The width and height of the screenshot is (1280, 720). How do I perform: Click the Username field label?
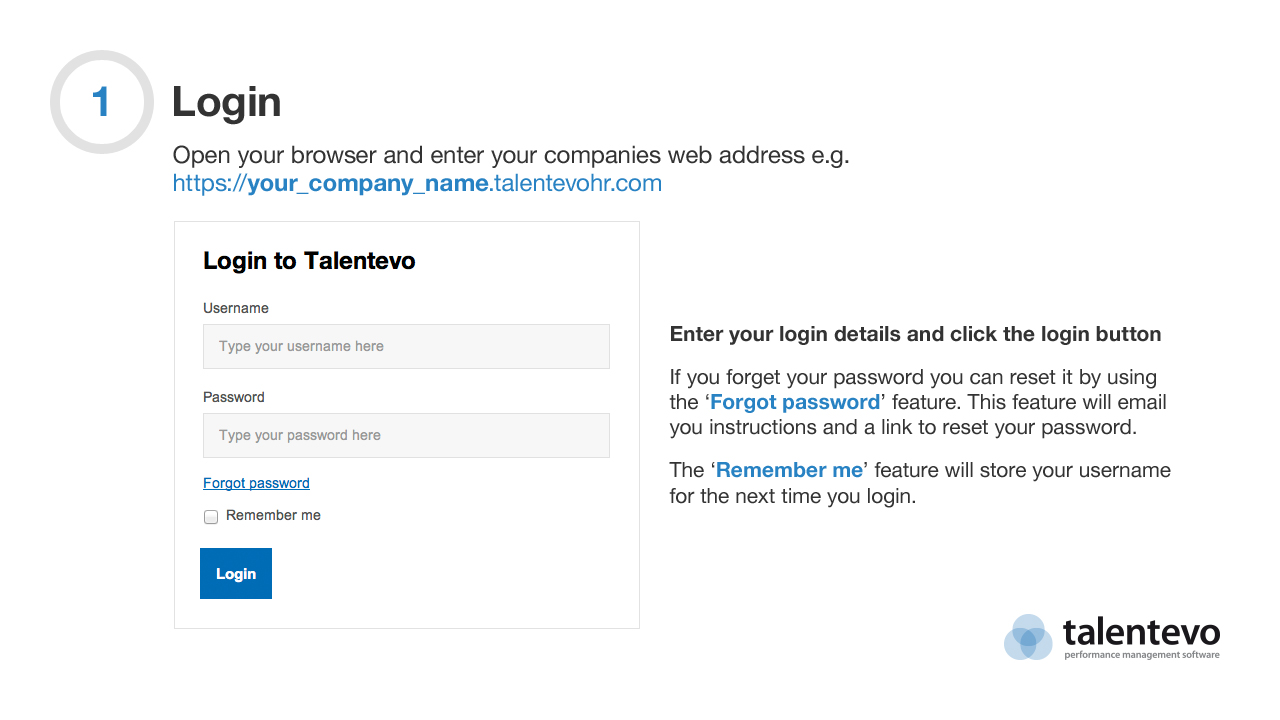coord(236,308)
